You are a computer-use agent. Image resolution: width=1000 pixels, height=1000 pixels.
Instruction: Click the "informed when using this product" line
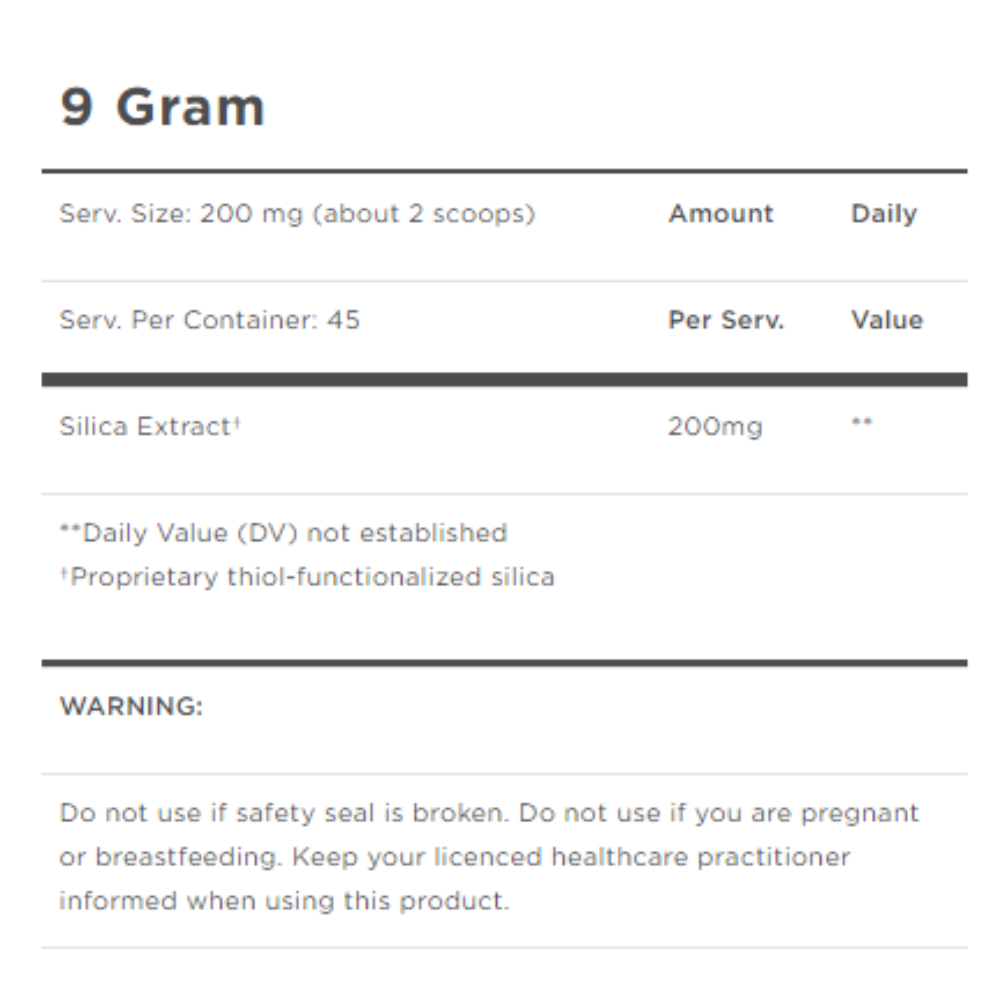click(x=284, y=901)
